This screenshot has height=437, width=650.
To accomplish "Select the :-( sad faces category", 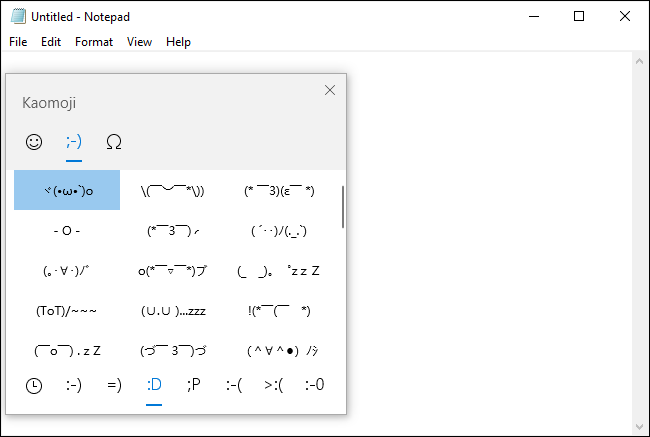I will point(234,385).
